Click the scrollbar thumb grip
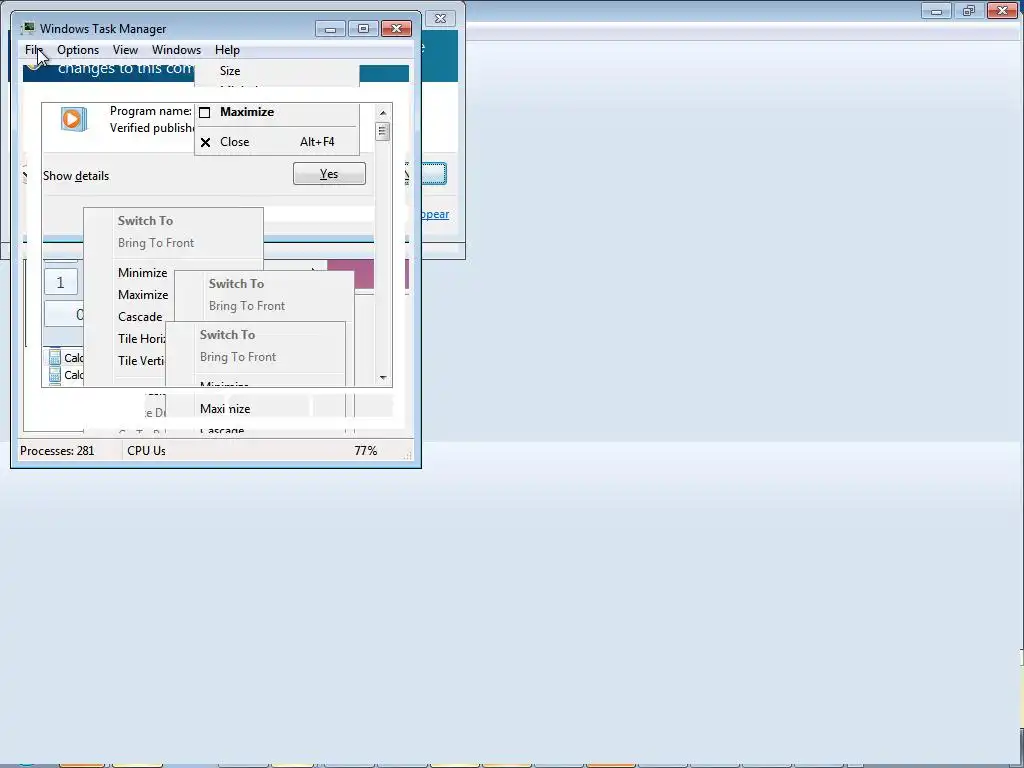This screenshot has width=1024, height=768. (383, 131)
